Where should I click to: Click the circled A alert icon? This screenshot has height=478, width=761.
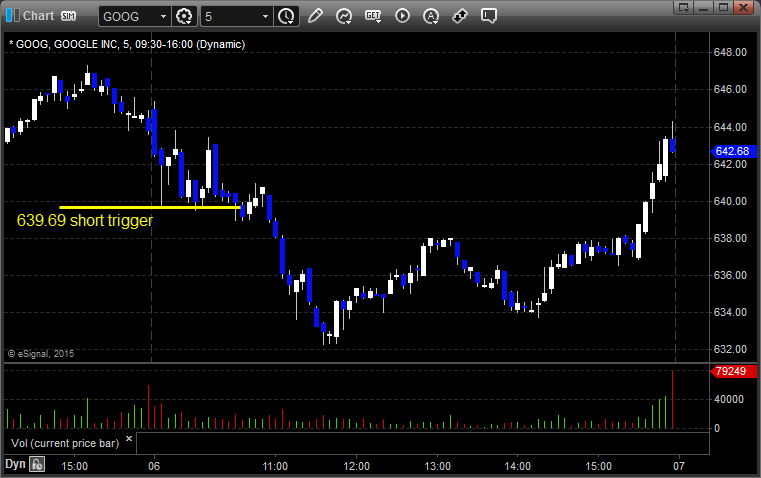click(431, 16)
